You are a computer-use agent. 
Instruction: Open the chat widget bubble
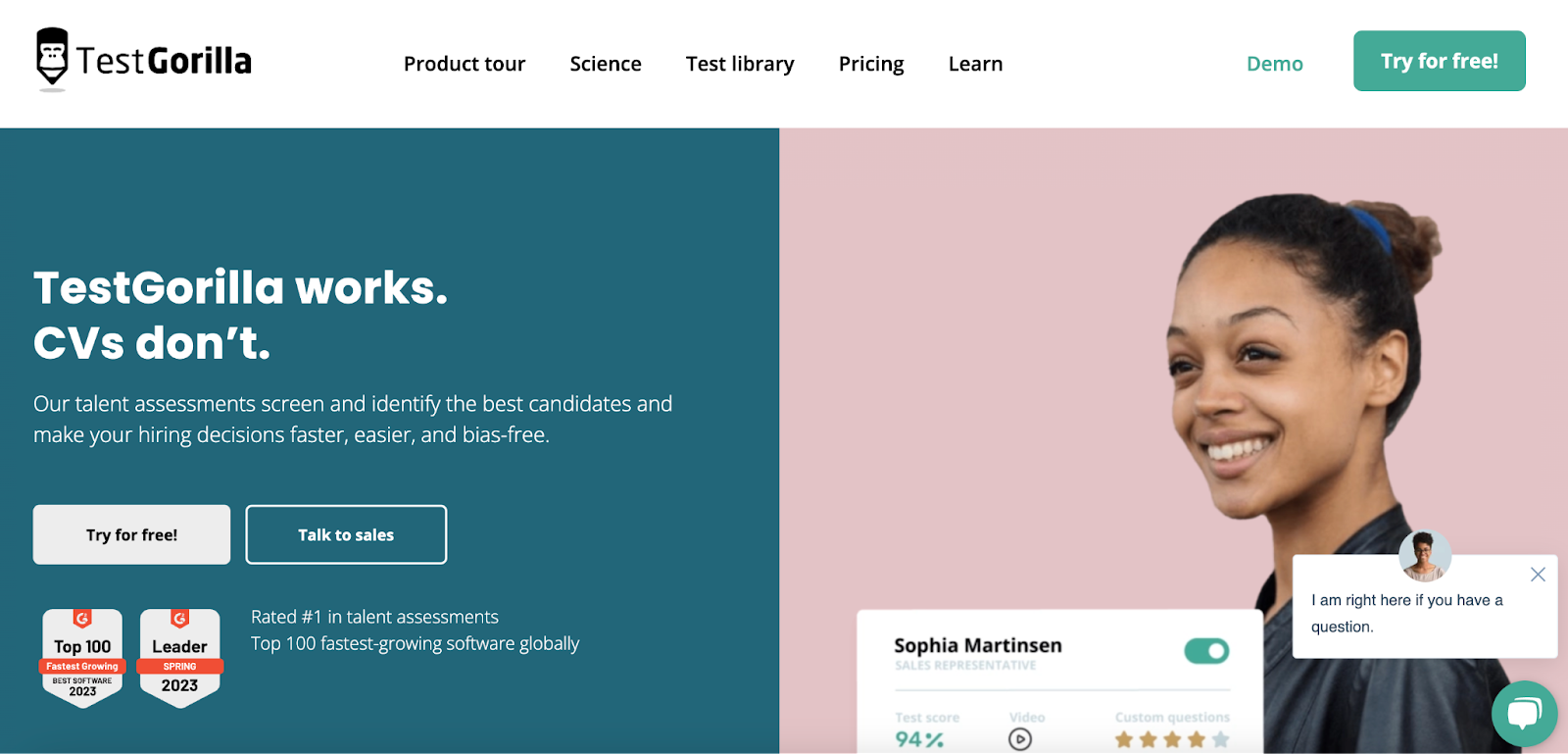pos(1524,713)
